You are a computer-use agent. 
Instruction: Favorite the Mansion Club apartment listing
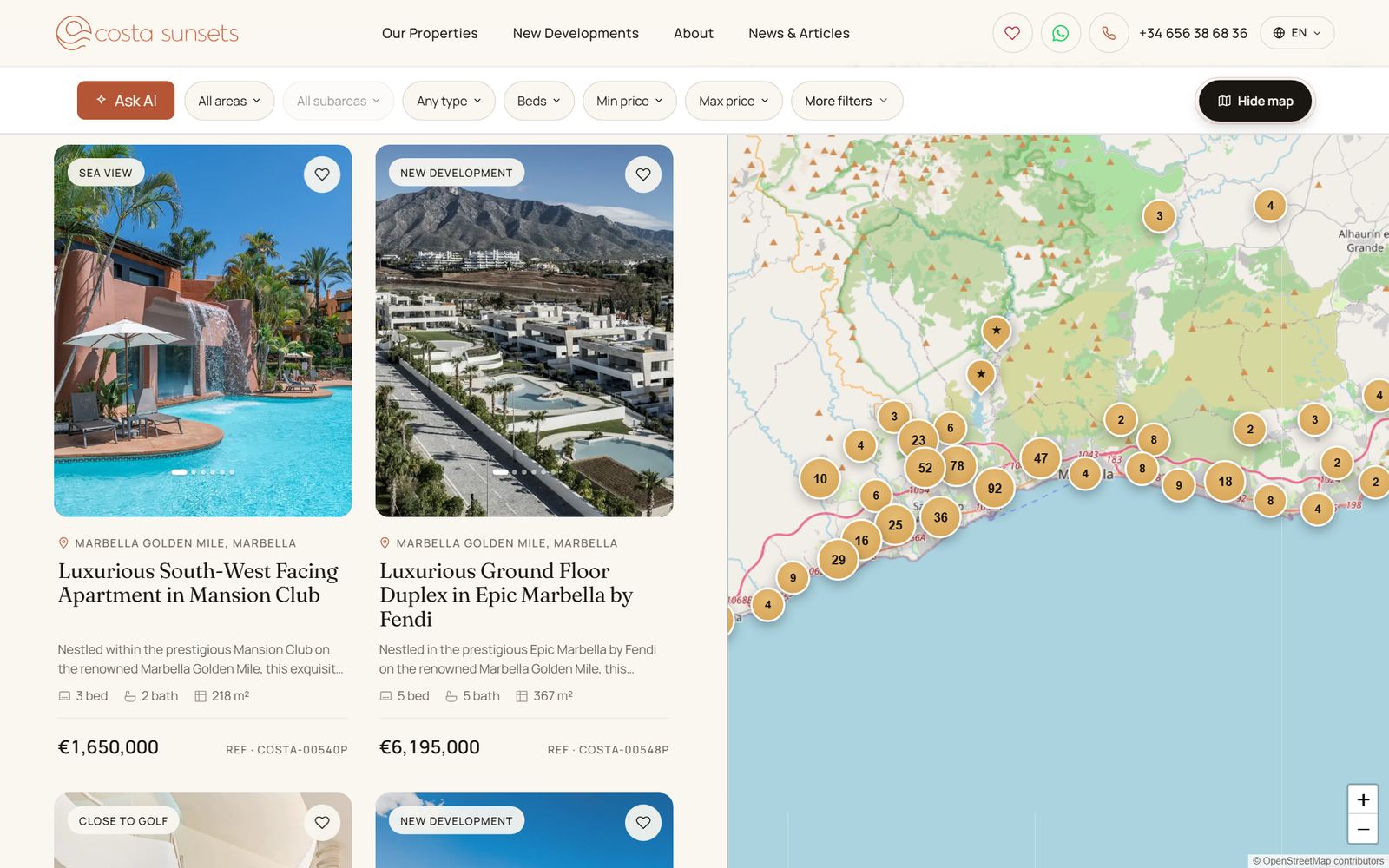[322, 174]
